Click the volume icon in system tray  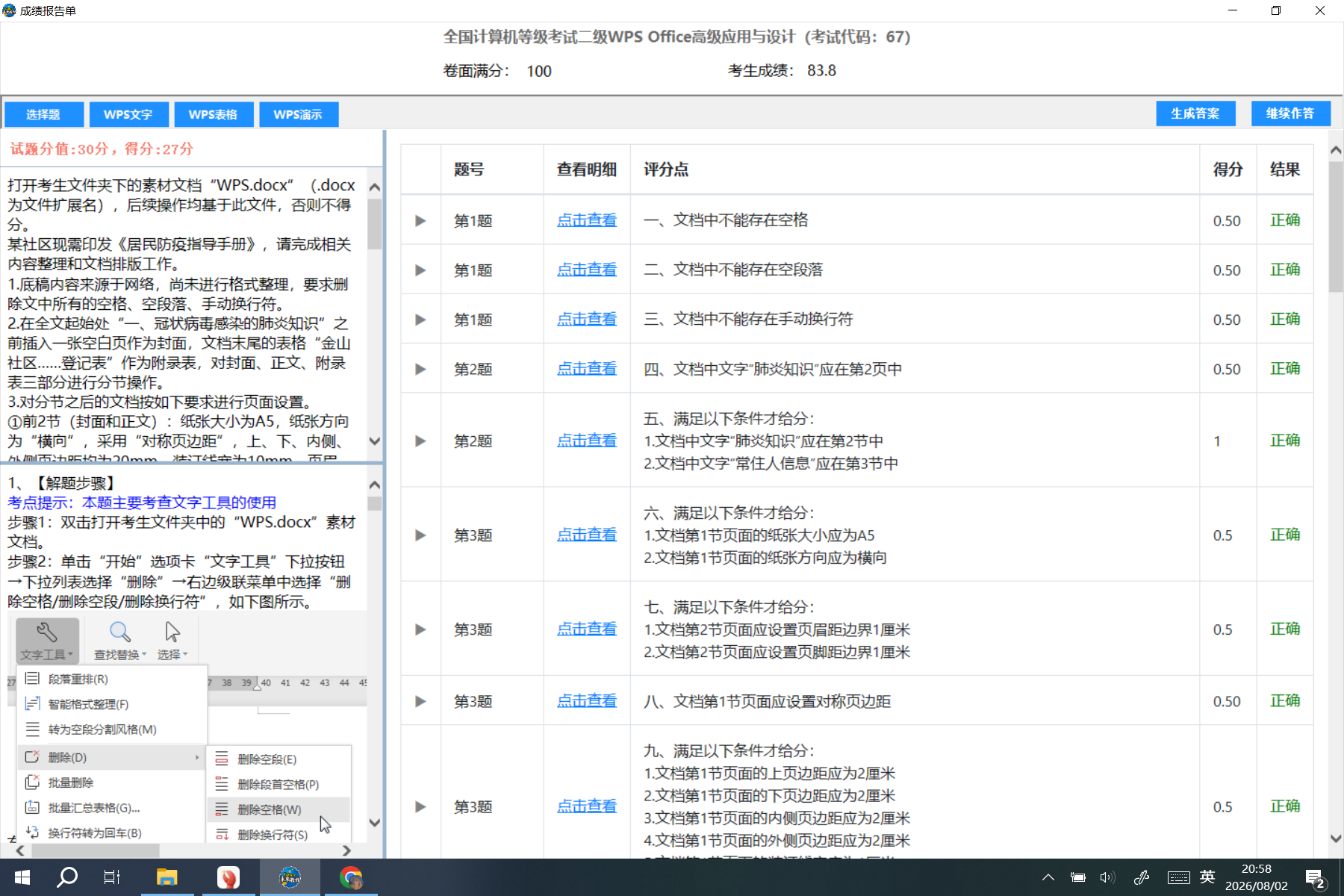click(1107, 877)
